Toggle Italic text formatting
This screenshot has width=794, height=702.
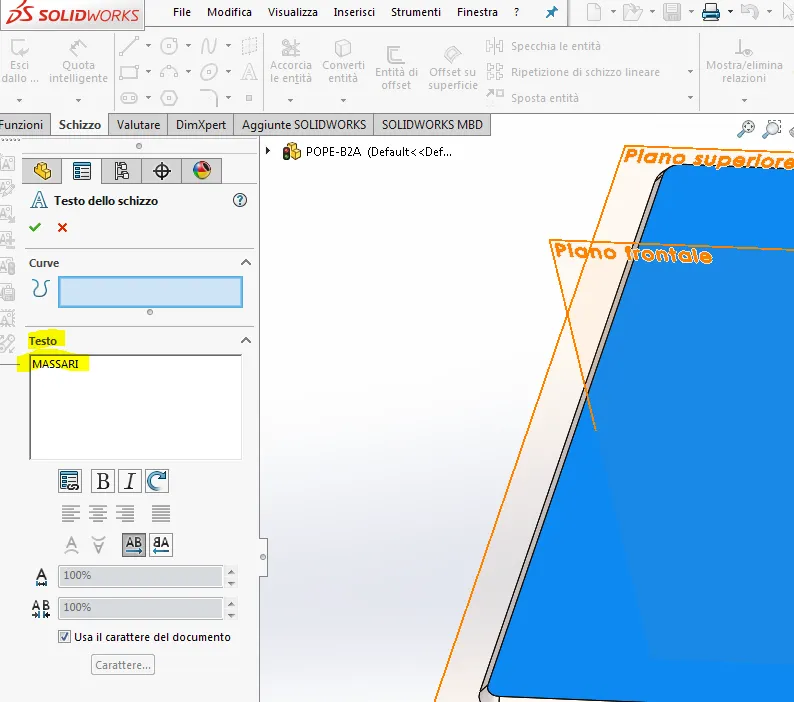[x=130, y=481]
